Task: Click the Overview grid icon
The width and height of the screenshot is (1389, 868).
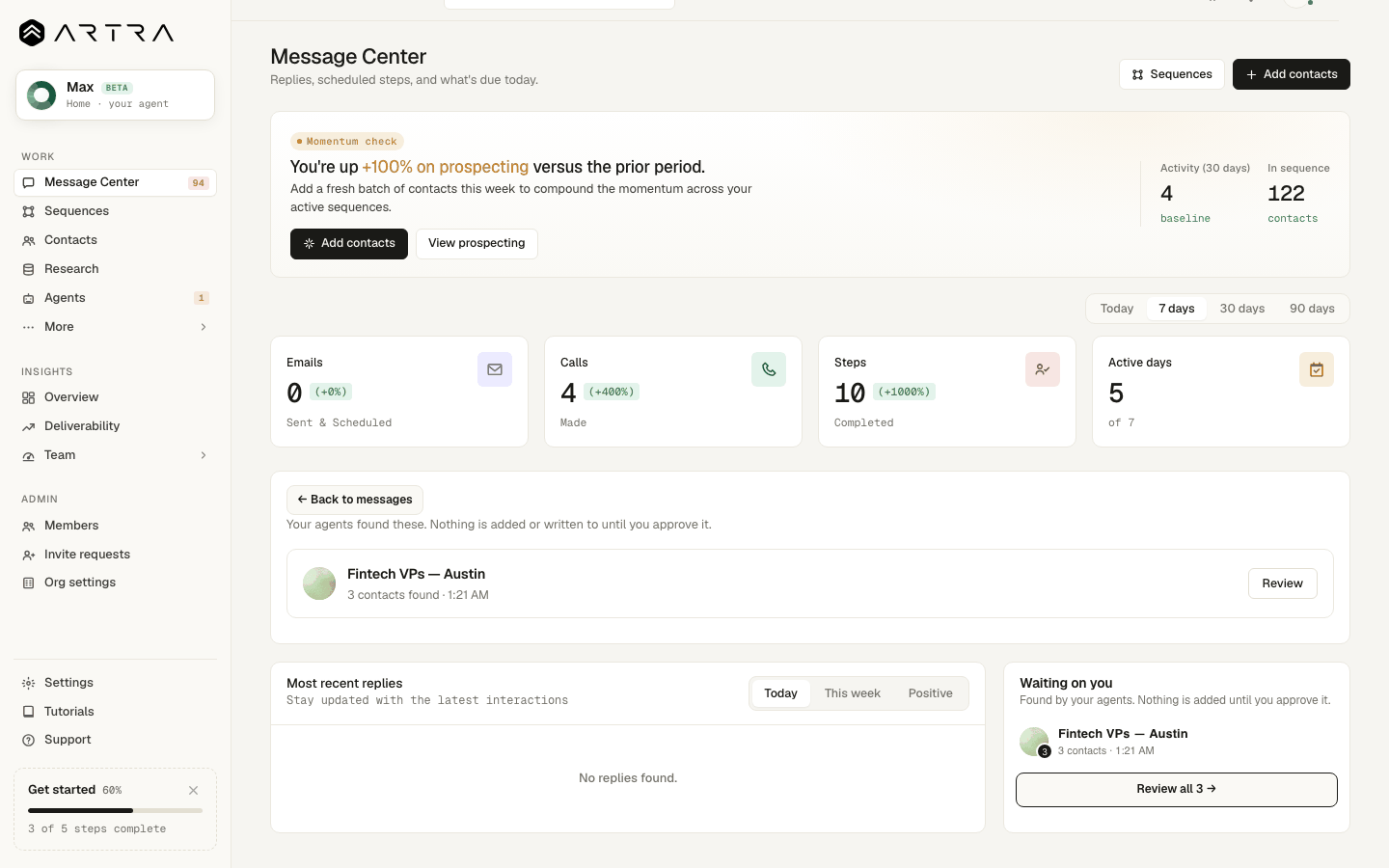Action: point(29,397)
